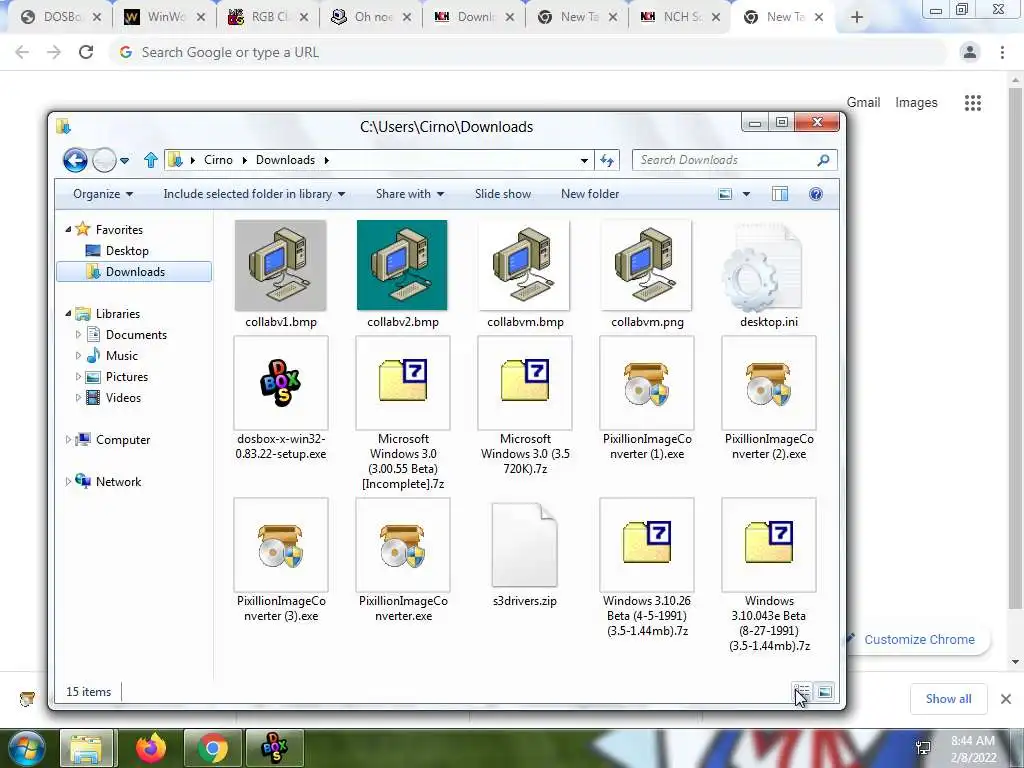
Task: Click Explorer Back navigation arrow
Action: click(x=75, y=160)
